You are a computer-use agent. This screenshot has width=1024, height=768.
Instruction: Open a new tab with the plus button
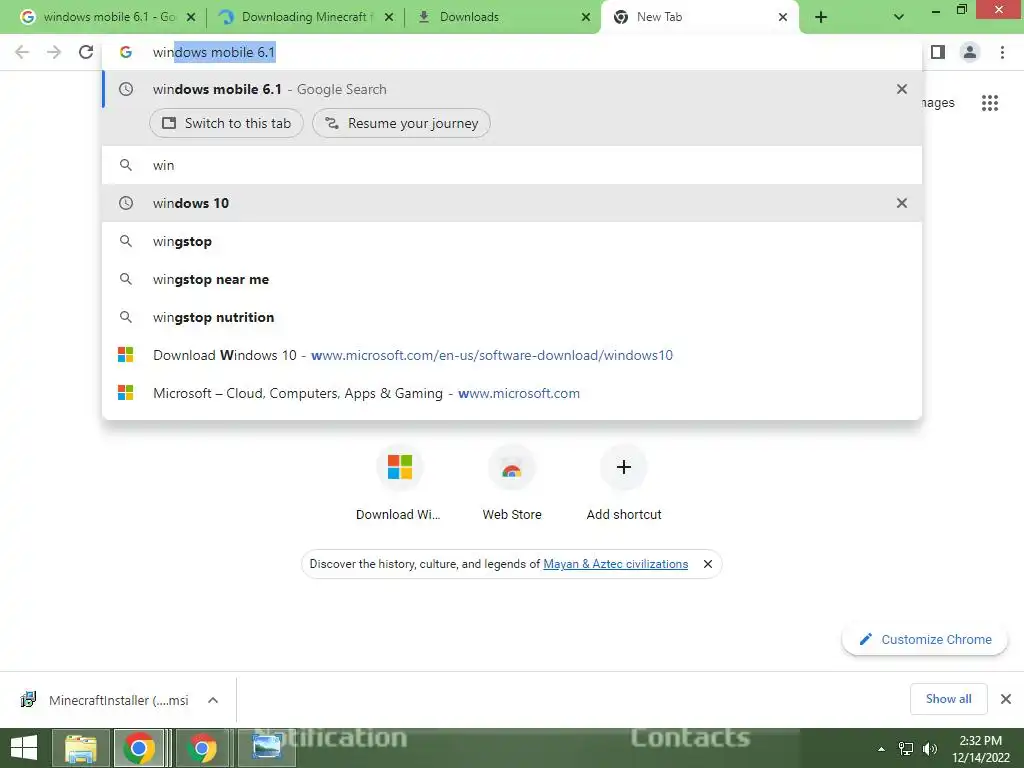pos(821,17)
